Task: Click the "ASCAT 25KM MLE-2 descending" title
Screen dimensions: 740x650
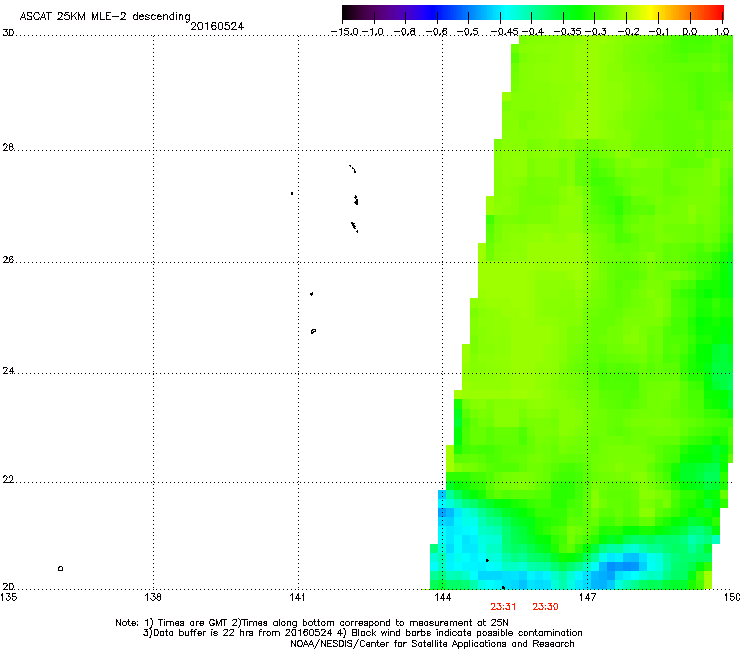Action: [x=105, y=16]
